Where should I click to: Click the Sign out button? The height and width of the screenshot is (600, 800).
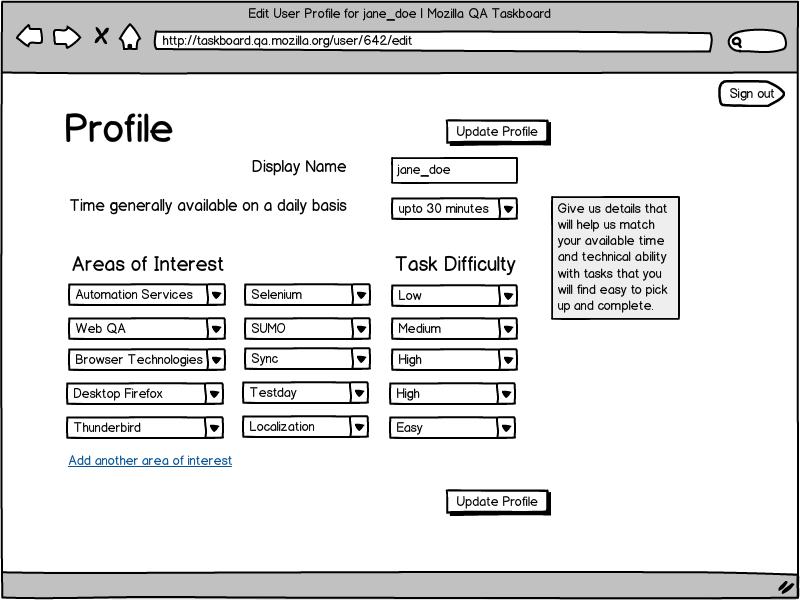(752, 93)
